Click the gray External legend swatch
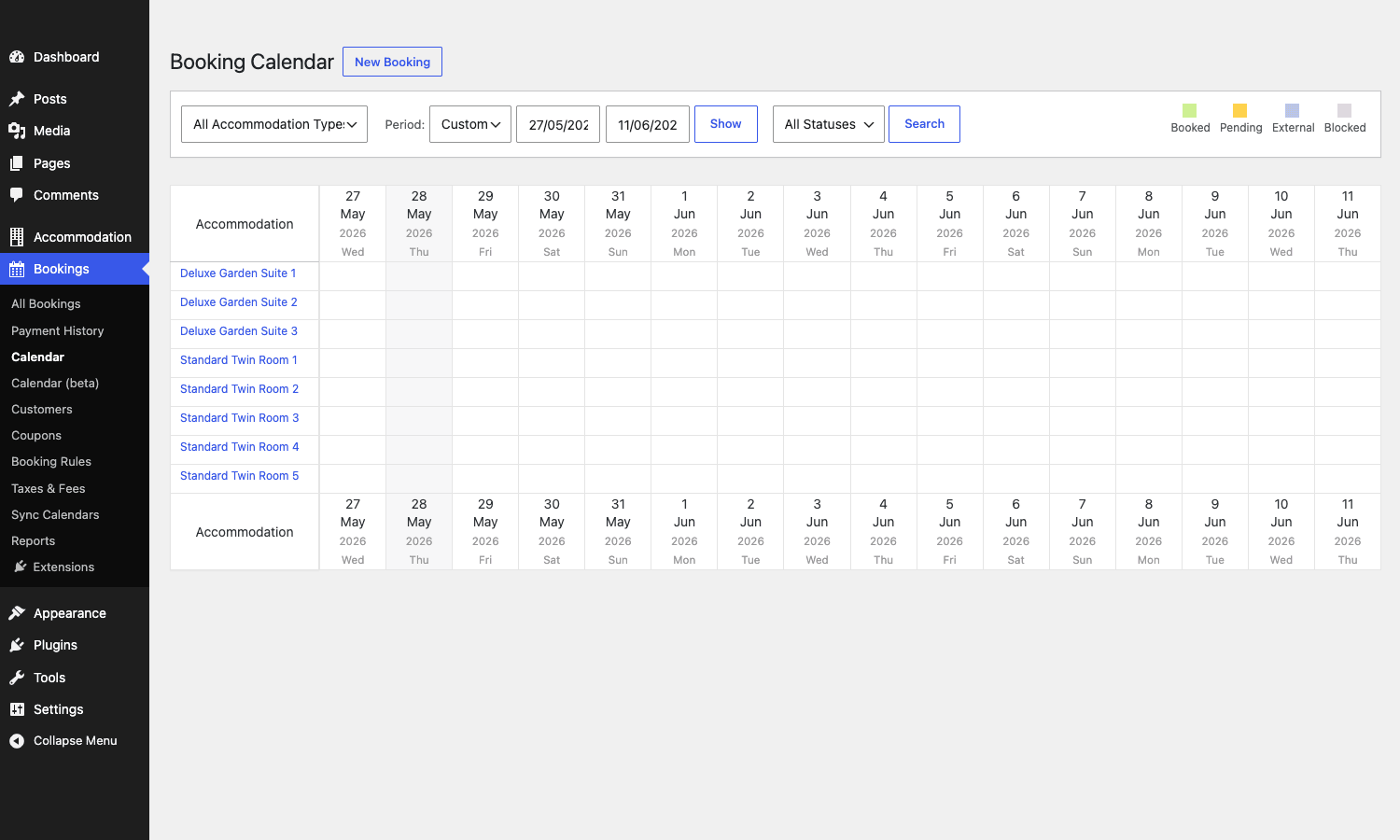 coord(1292,110)
